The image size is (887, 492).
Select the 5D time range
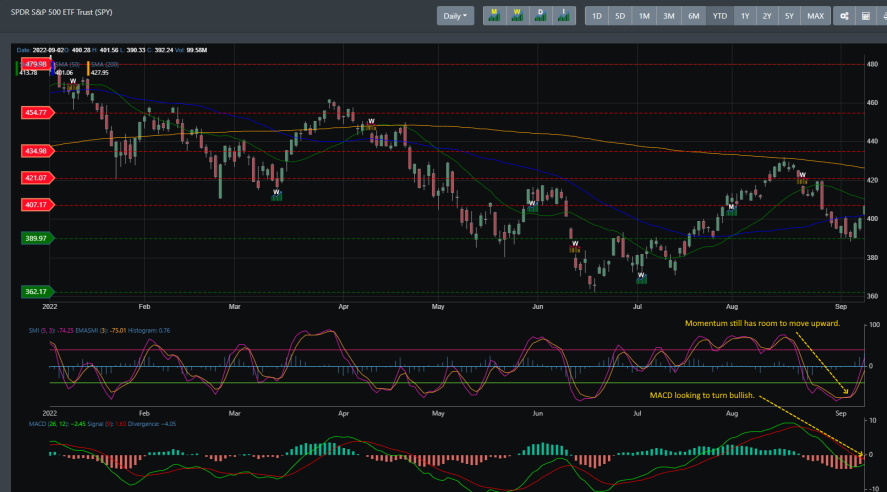620,16
